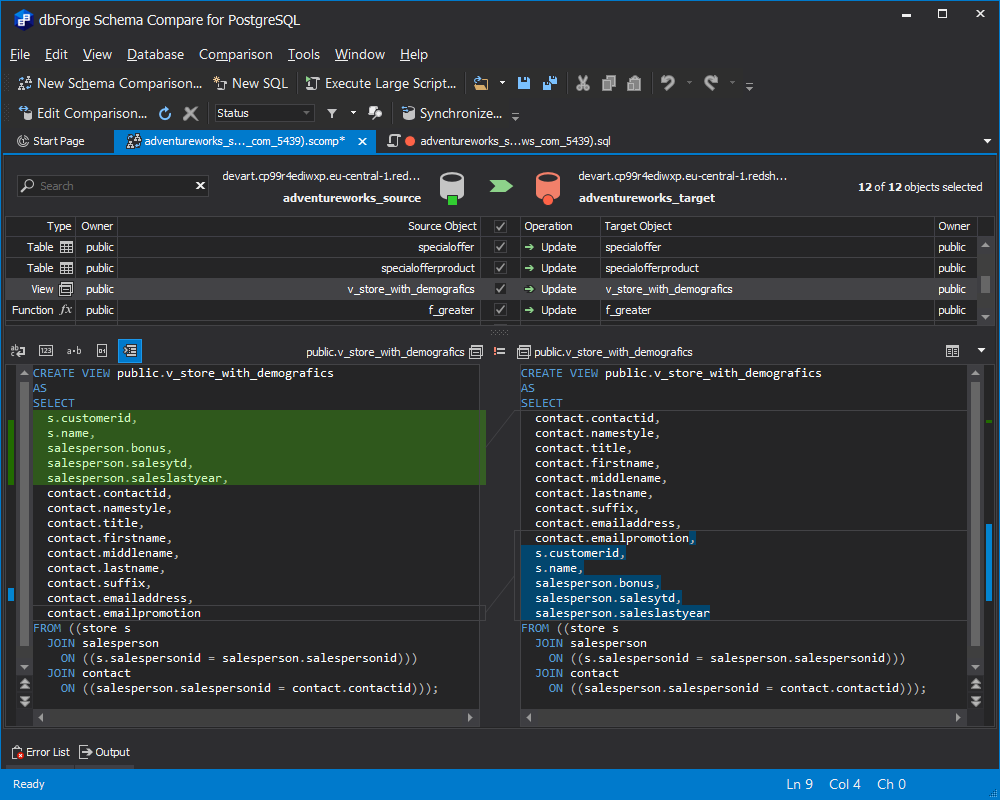
Task: Toggle the select-all checkbox in grid header
Action: [x=501, y=226]
